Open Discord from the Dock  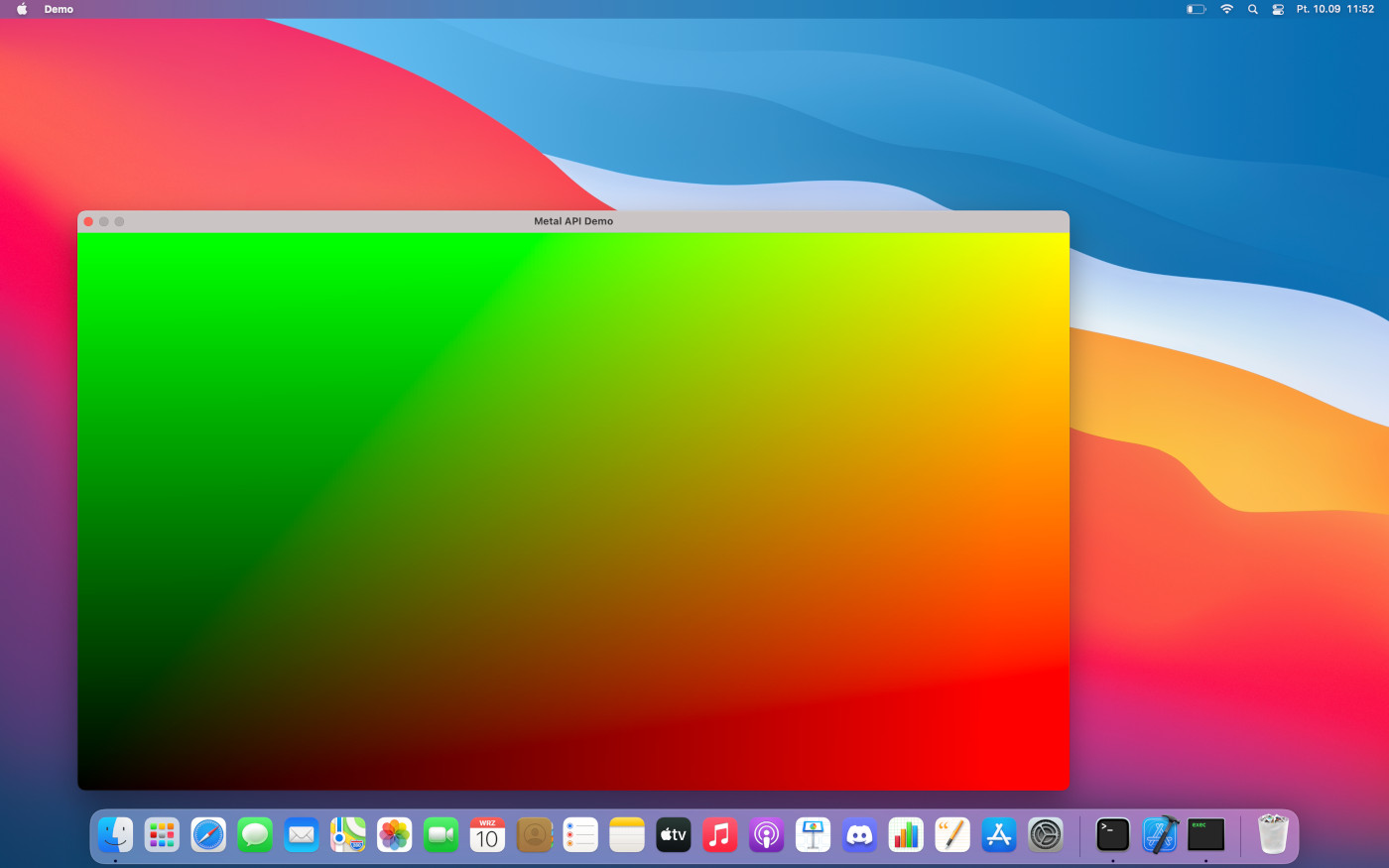coord(859,834)
